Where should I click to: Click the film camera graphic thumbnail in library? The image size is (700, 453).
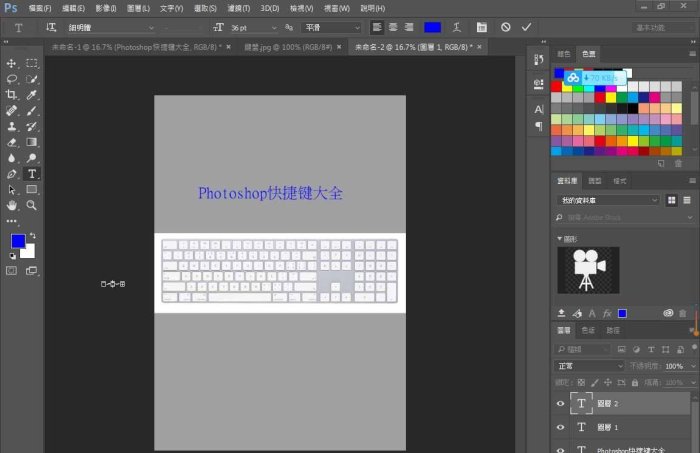[588, 270]
